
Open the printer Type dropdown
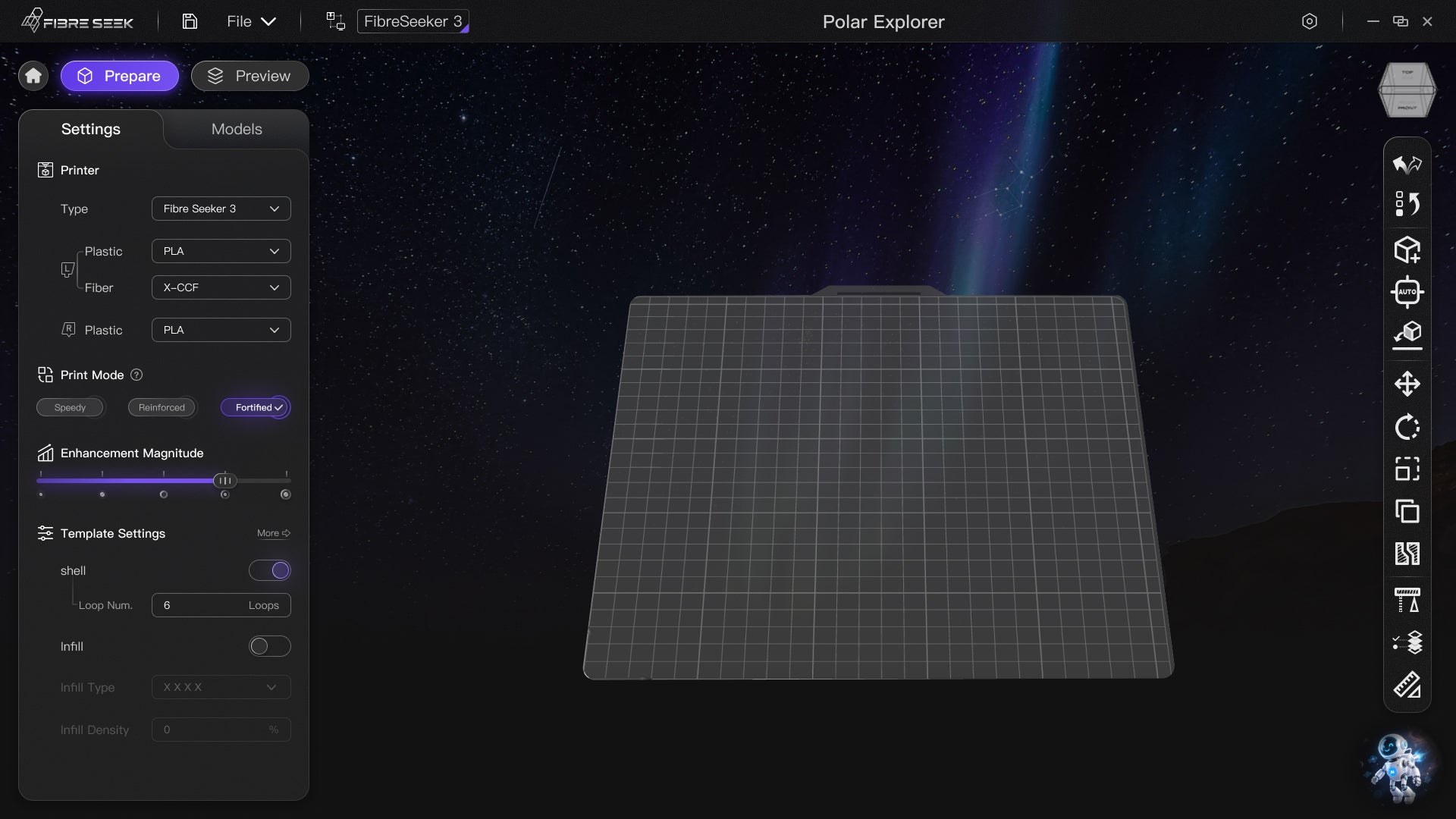[x=221, y=209]
